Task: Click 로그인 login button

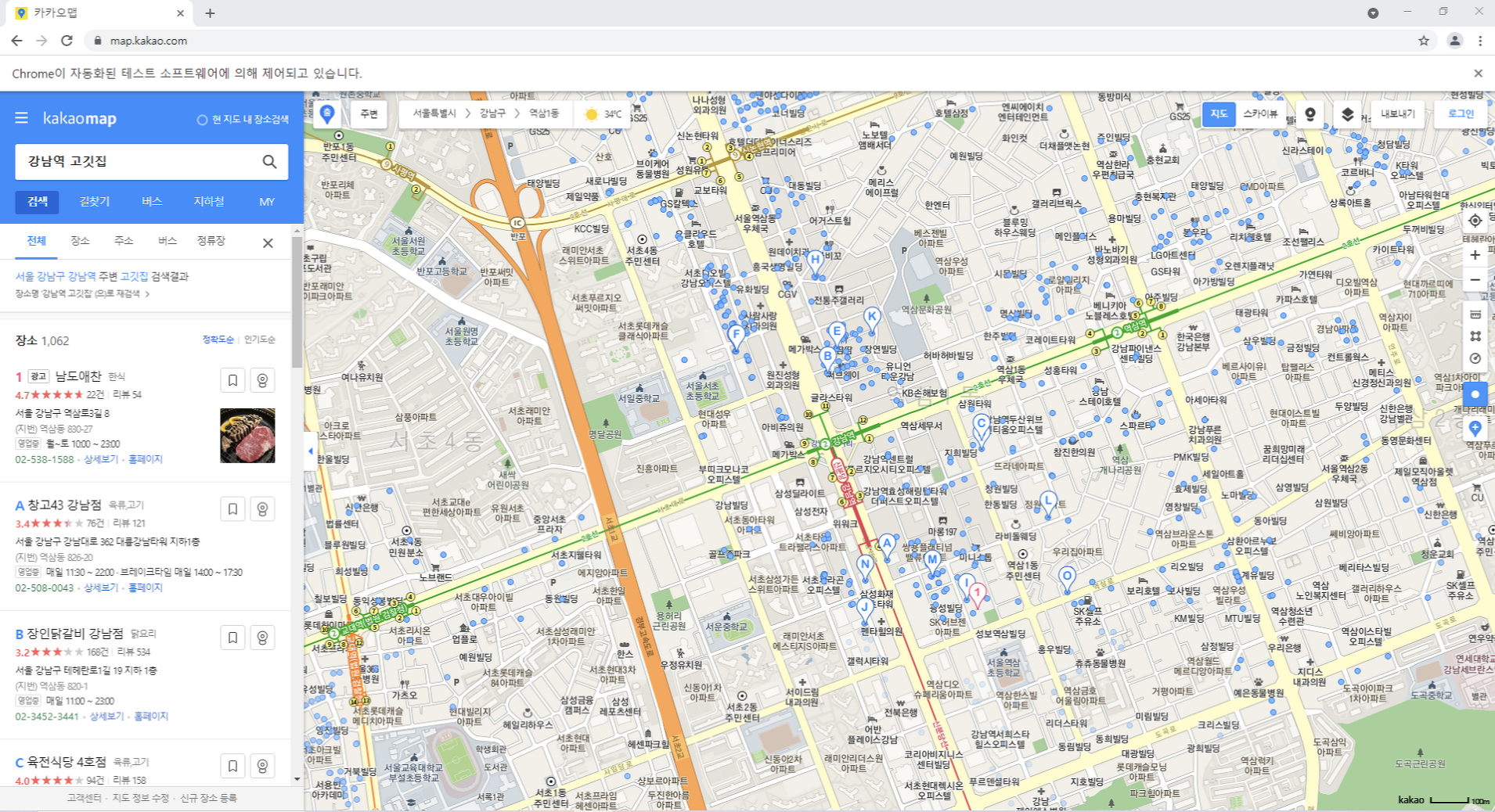Action: click(1461, 114)
